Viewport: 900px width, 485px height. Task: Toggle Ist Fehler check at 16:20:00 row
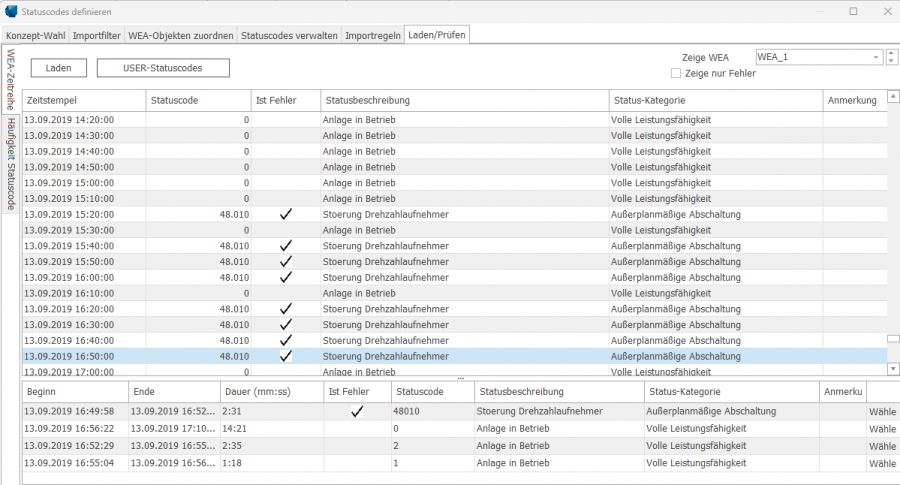click(x=286, y=309)
